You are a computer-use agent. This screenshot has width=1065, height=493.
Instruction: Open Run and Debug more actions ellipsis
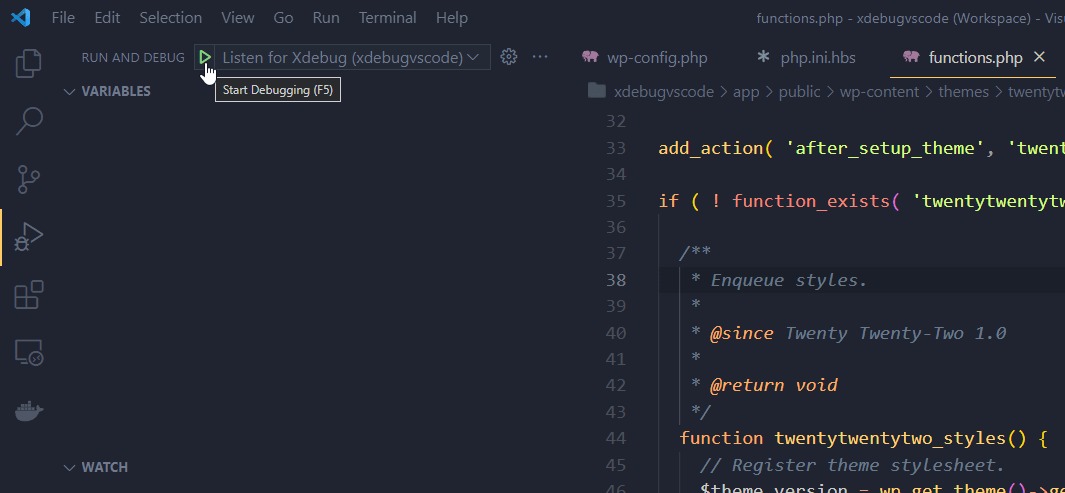[540, 57]
